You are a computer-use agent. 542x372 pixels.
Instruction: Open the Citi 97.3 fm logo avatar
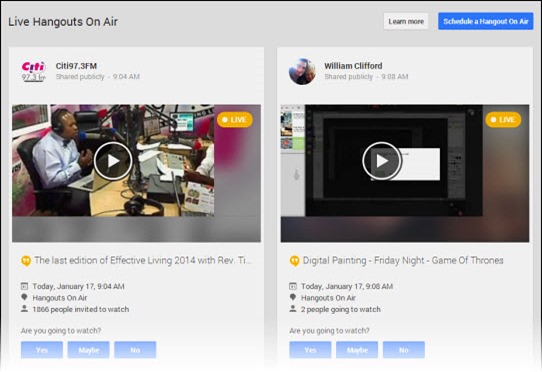(34, 72)
